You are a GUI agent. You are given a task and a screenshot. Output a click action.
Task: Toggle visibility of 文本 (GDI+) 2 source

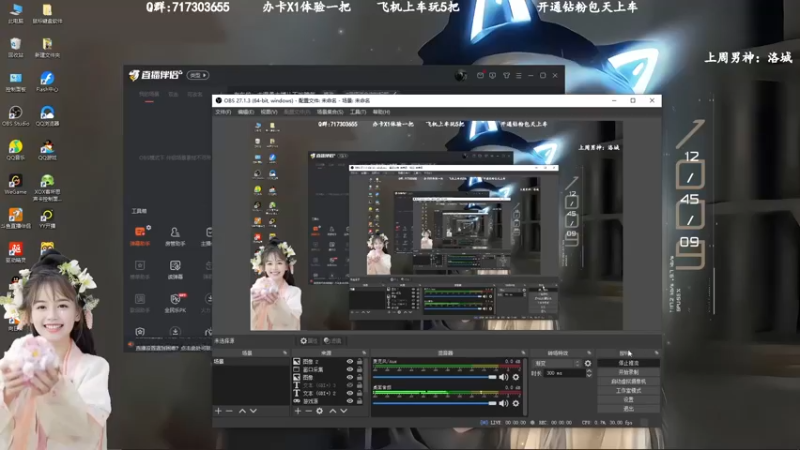click(350, 393)
